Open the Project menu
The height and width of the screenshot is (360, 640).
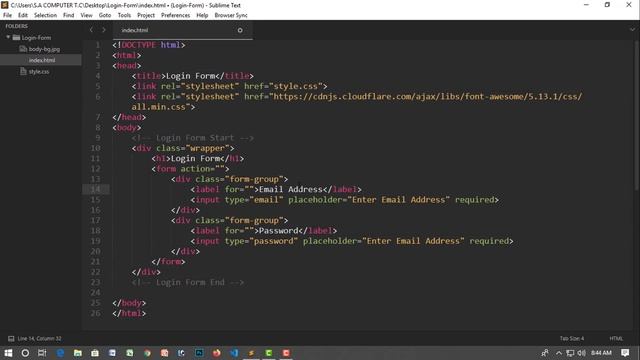point(146,15)
